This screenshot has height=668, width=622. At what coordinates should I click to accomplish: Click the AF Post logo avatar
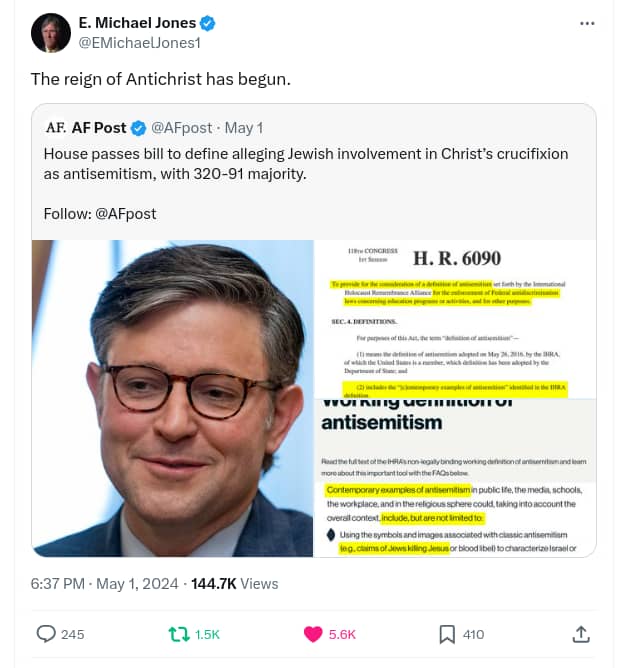coord(55,127)
